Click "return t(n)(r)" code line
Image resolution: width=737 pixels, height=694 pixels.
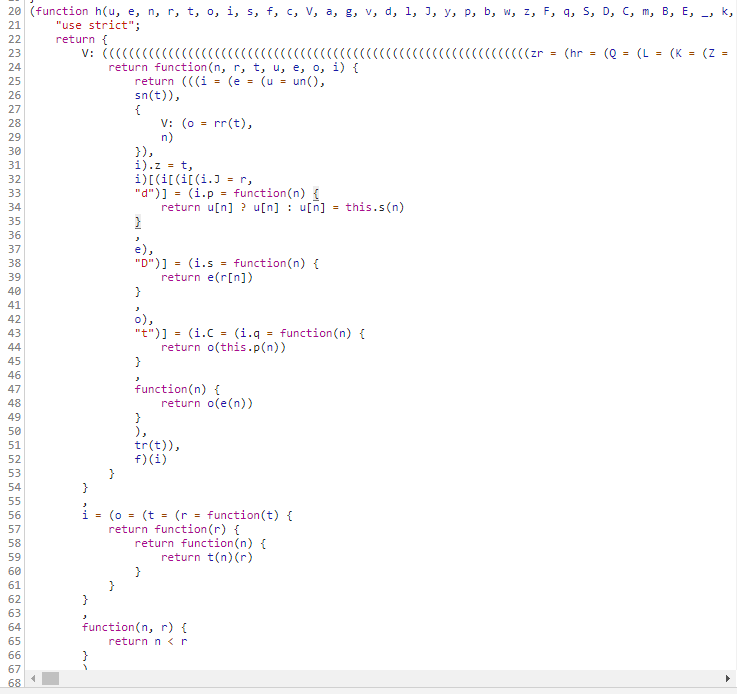[206, 557]
